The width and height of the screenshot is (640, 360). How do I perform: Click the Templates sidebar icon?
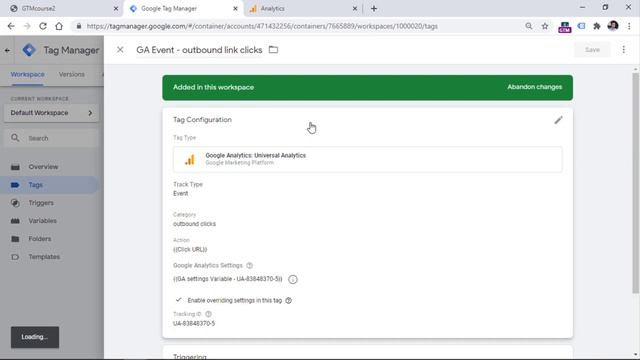click(x=15, y=257)
